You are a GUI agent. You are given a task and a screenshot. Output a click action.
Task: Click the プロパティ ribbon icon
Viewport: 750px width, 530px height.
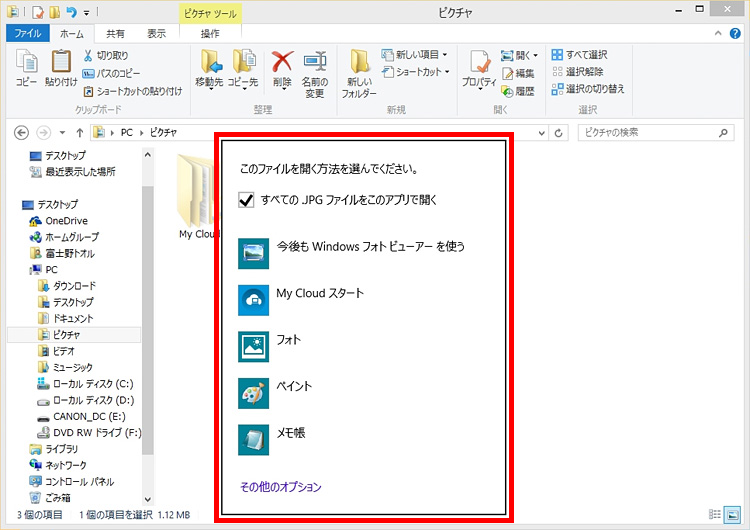480,67
